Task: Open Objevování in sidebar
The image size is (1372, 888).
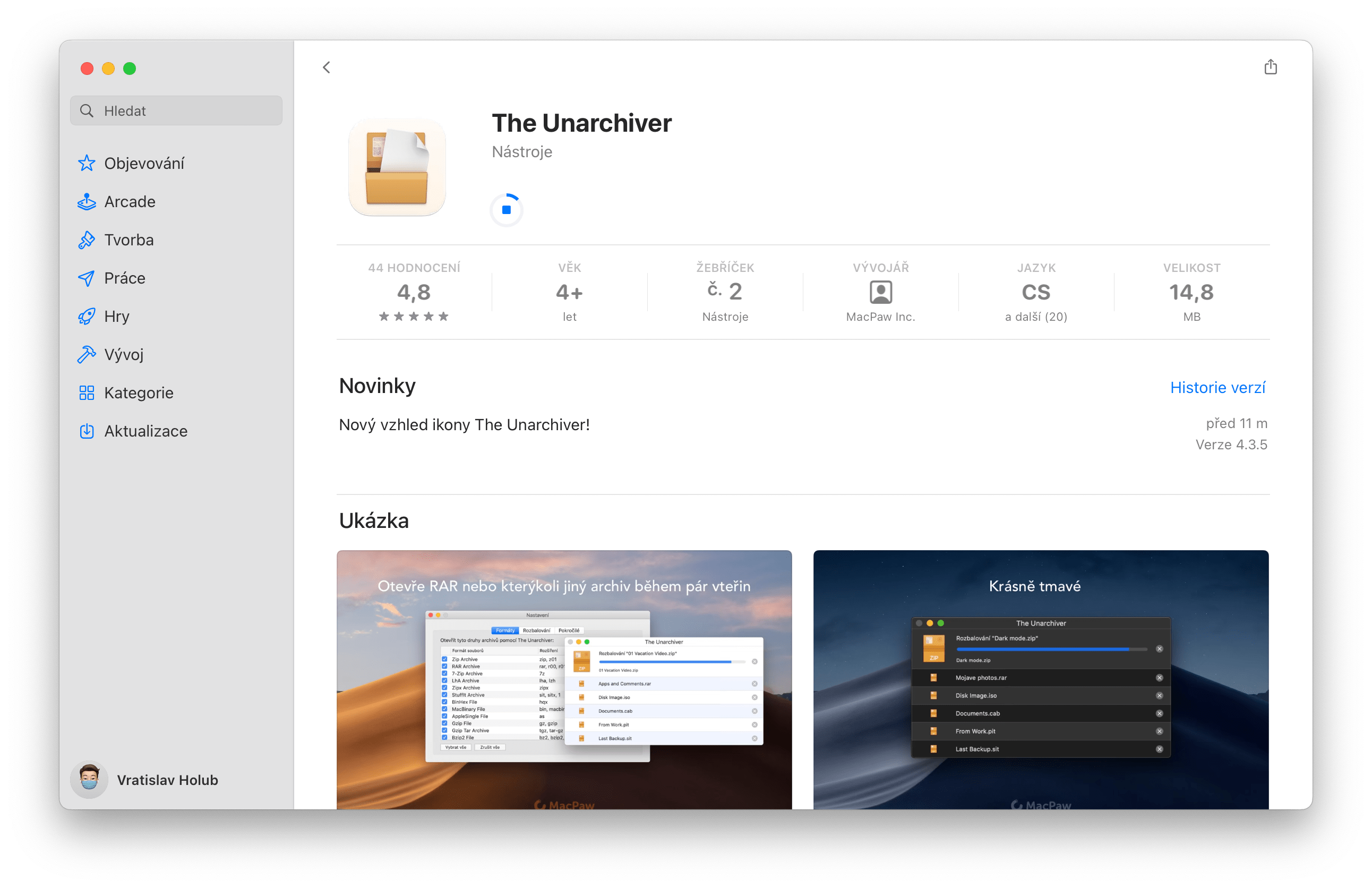Action: pyautogui.click(x=144, y=163)
